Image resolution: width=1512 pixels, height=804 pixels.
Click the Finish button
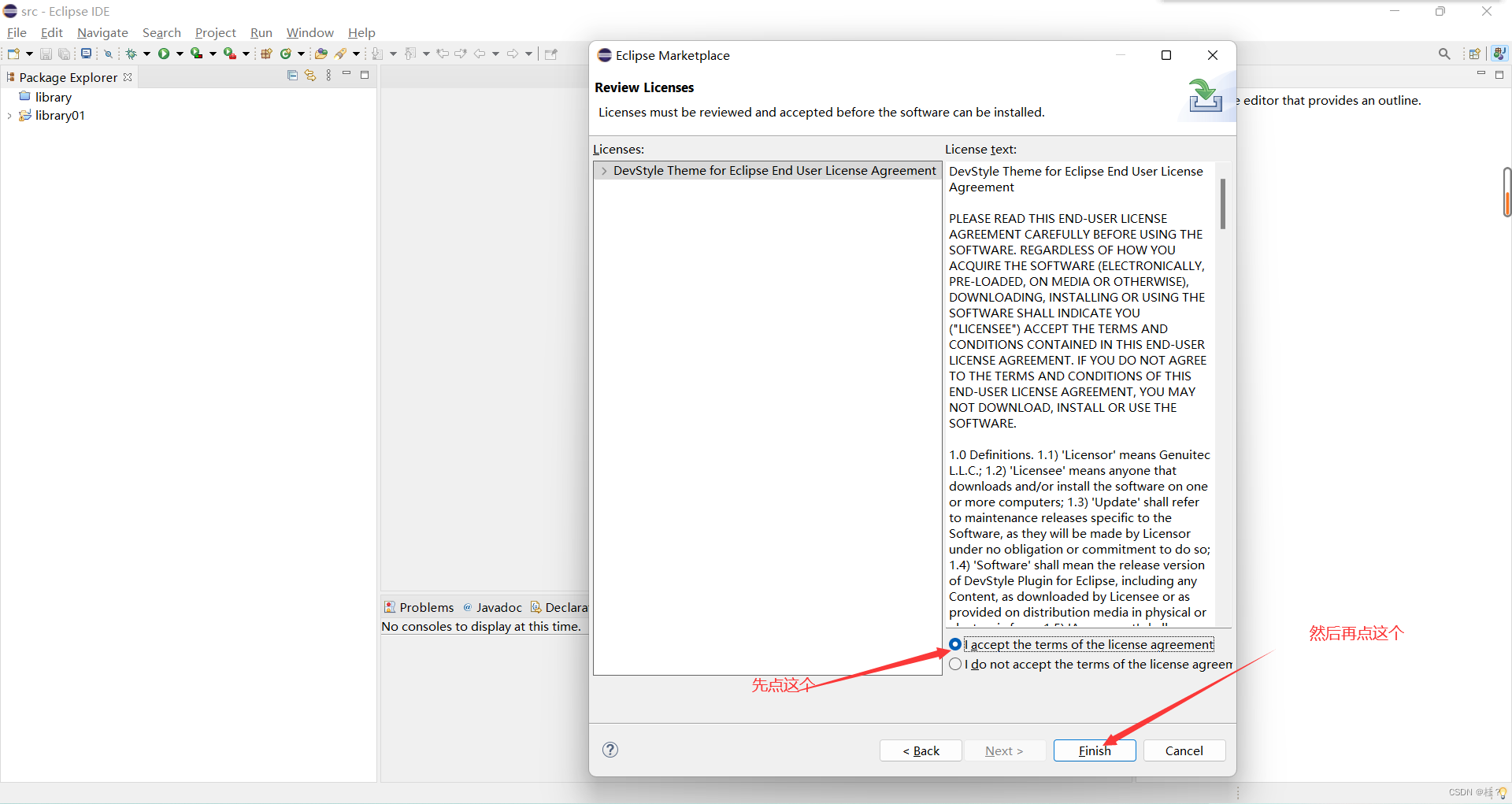coord(1095,750)
